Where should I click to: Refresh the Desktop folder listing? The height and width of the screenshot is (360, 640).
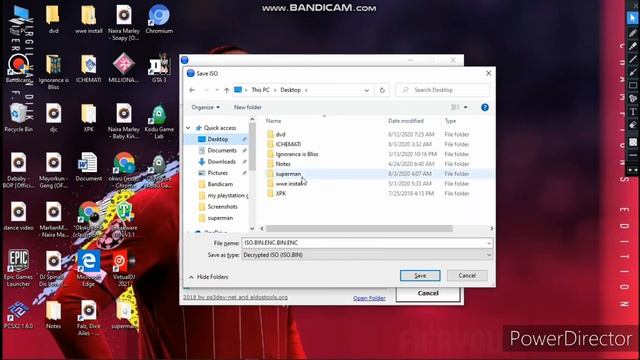pyautogui.click(x=382, y=90)
